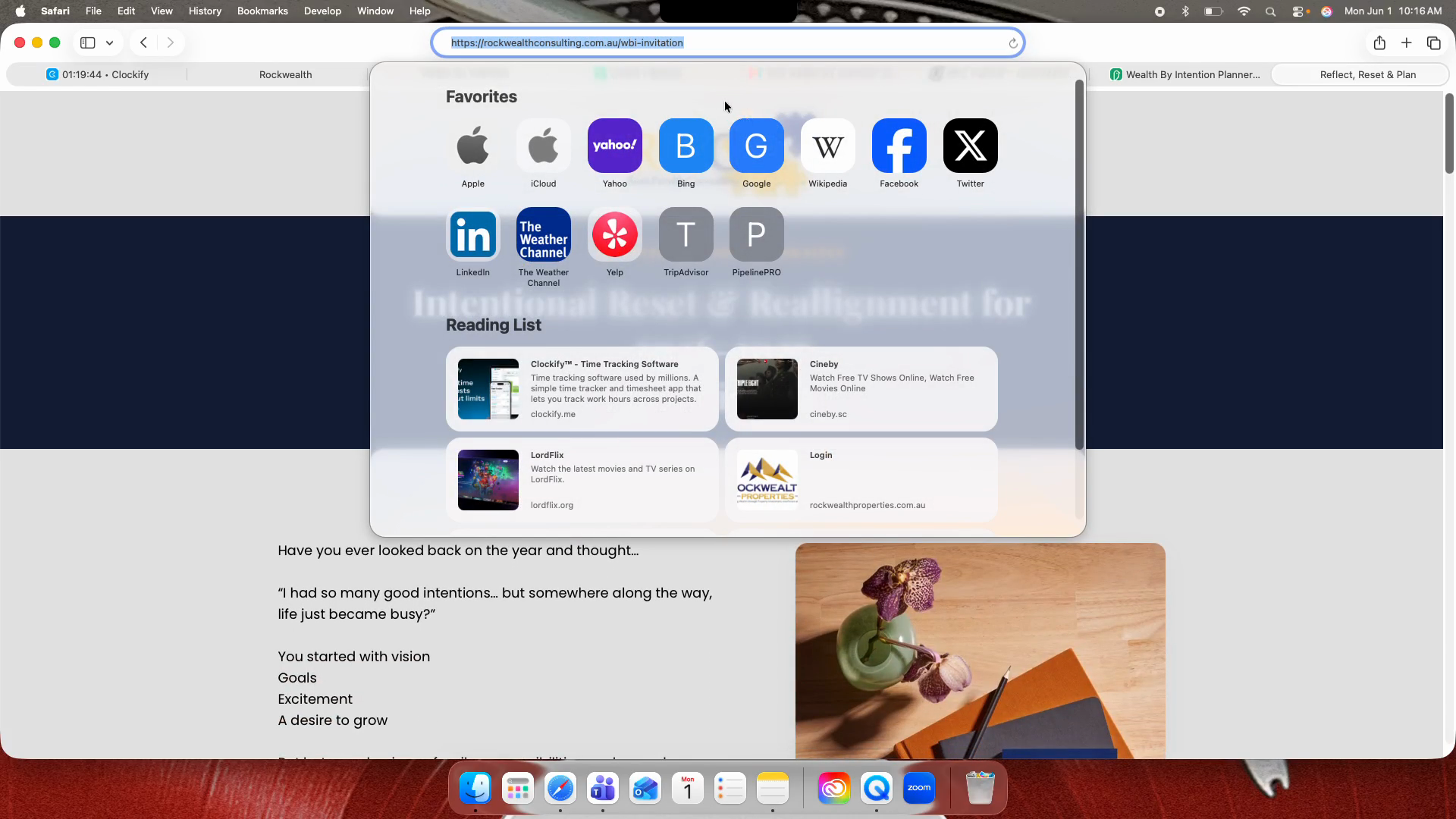Open Launchpad from the Dock
This screenshot has height=819, width=1456.
[x=518, y=789]
